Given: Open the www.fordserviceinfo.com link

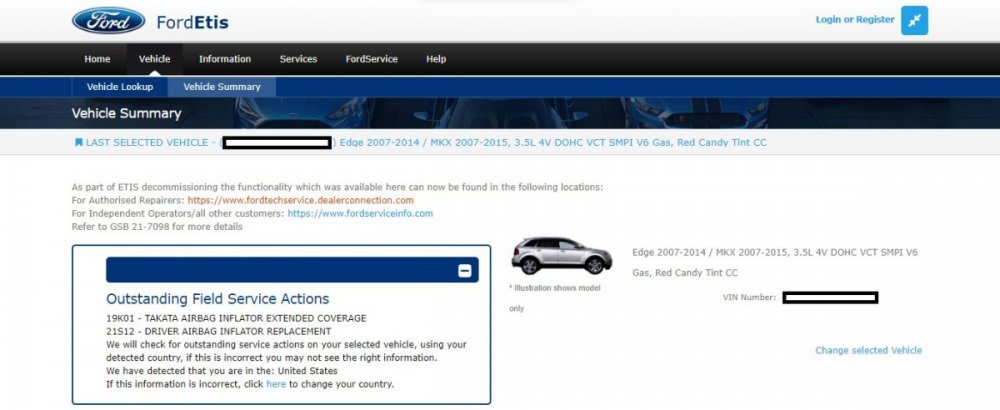Looking at the screenshot, I should point(360,213).
